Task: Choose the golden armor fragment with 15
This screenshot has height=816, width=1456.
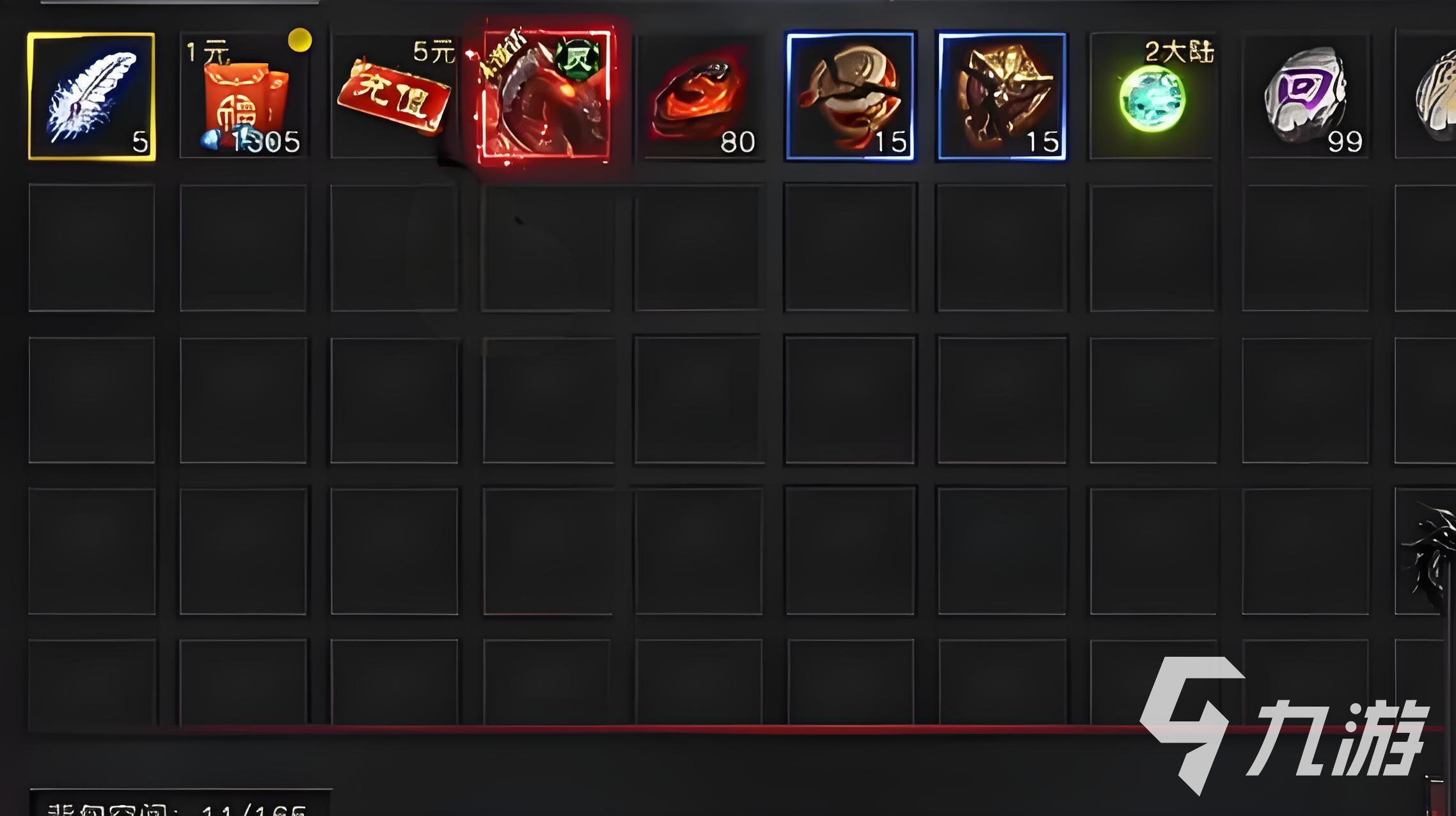Action: click(x=1002, y=96)
